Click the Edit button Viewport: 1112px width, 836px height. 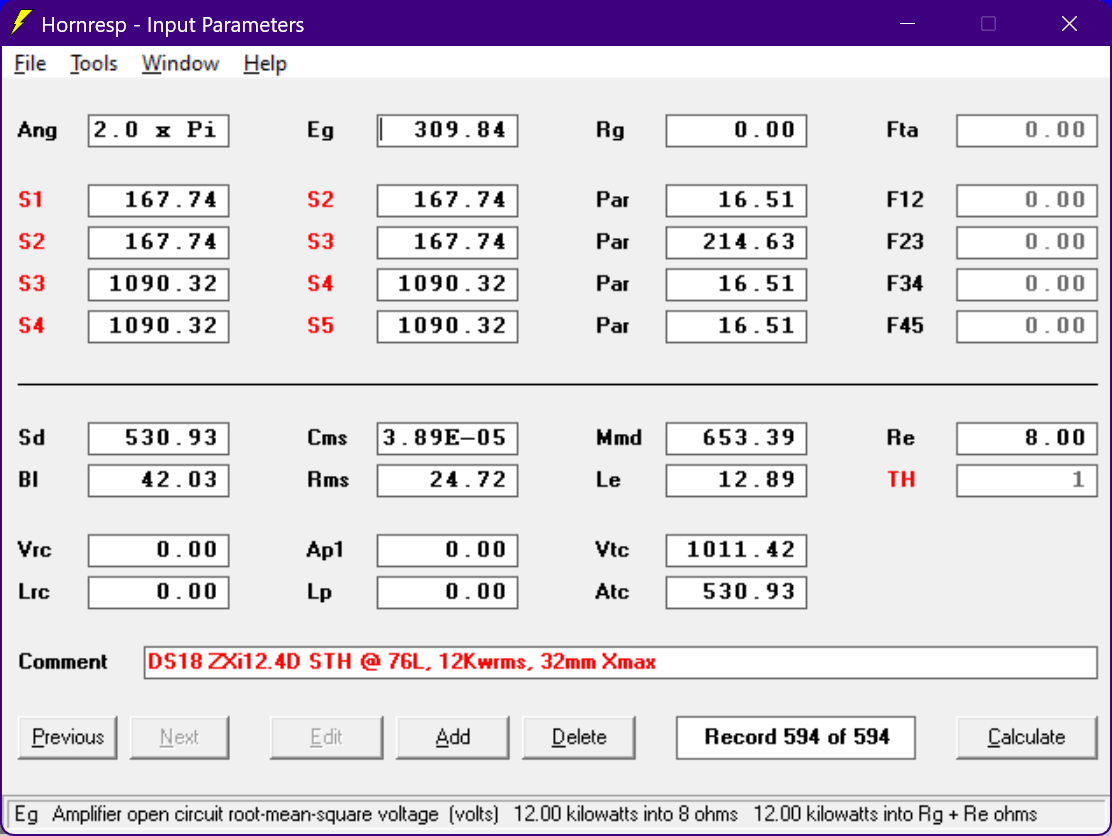coord(326,737)
